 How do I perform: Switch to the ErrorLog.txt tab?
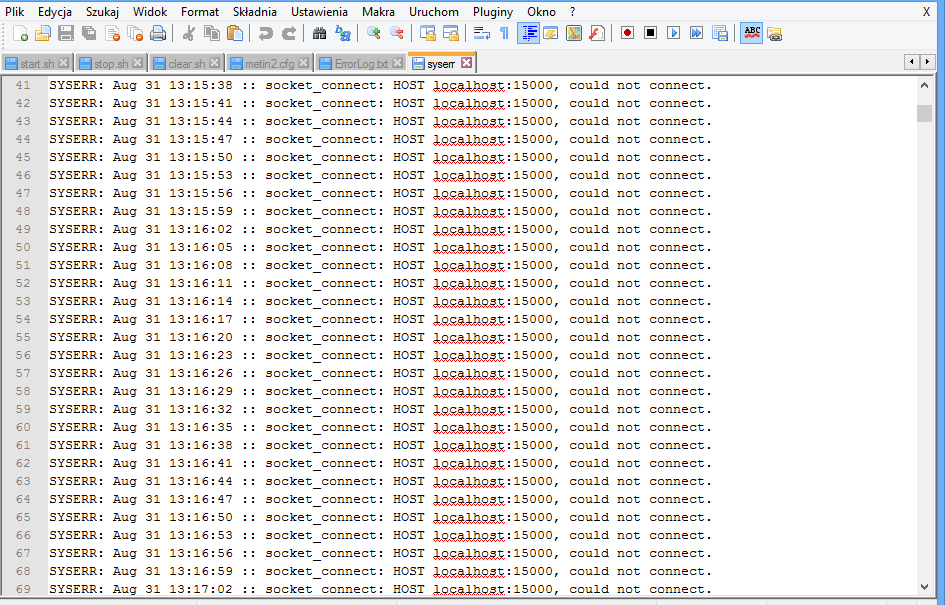pyautogui.click(x=361, y=63)
